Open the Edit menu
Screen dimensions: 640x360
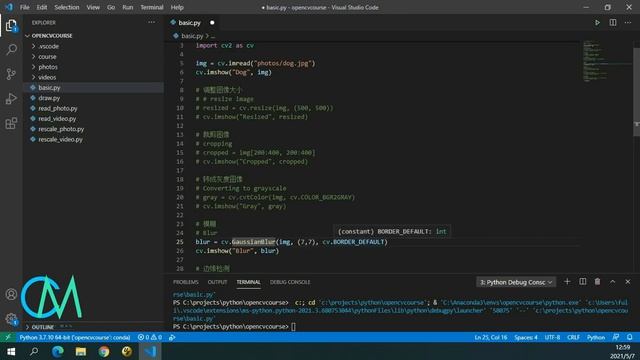(x=42, y=7)
